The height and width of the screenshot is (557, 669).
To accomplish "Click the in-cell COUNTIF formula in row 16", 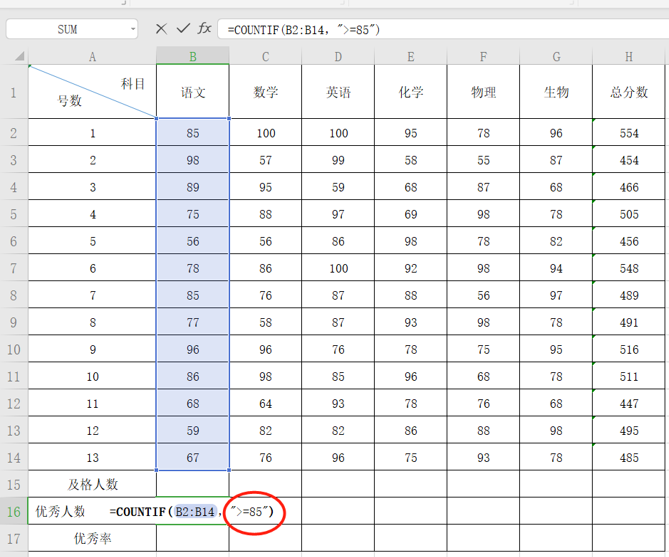I will [x=192, y=511].
